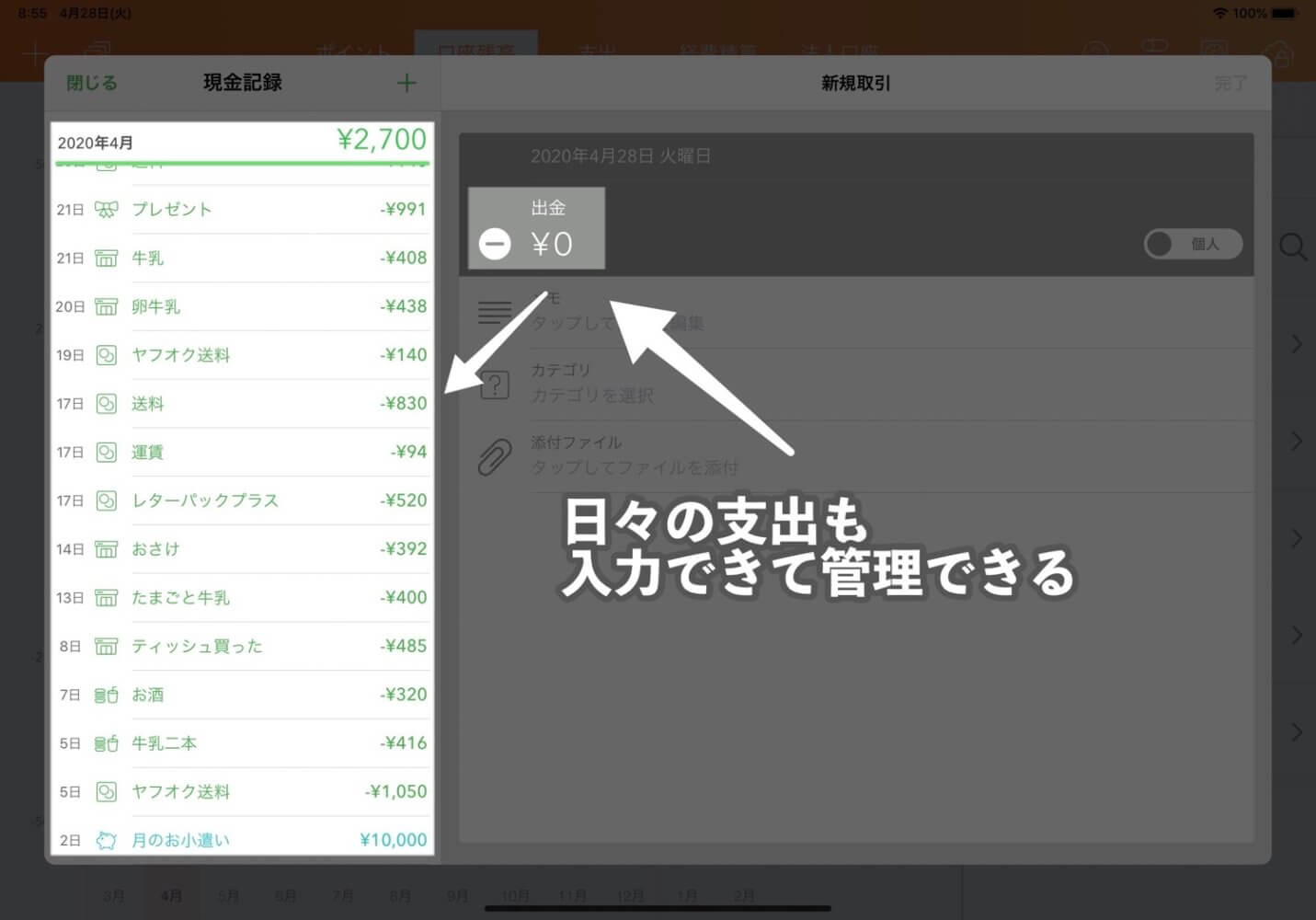1316x920 pixels.
Task: Tap 2020年4月 month header
Action: (x=96, y=143)
